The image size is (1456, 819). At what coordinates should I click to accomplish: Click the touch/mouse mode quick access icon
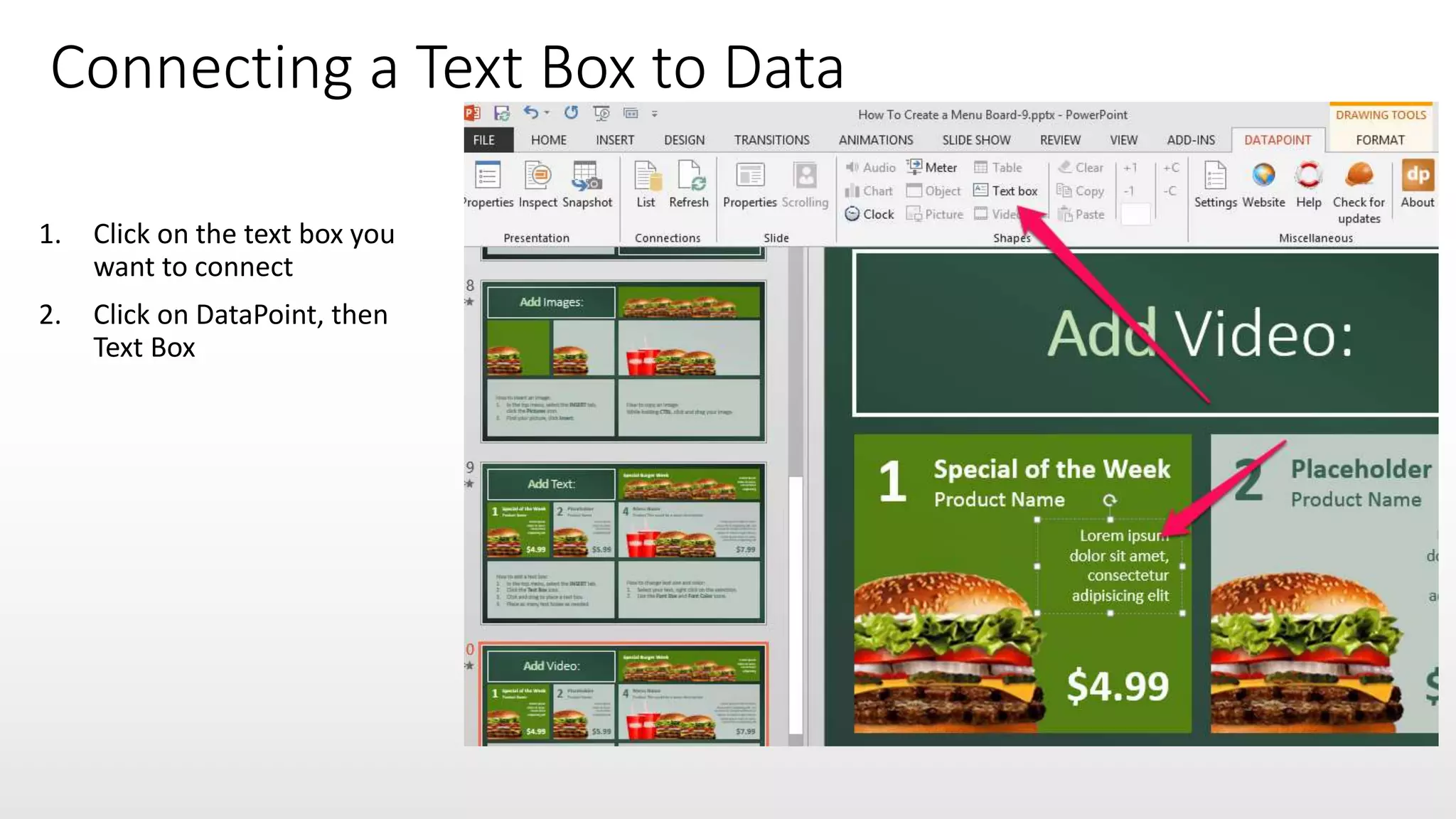631,113
